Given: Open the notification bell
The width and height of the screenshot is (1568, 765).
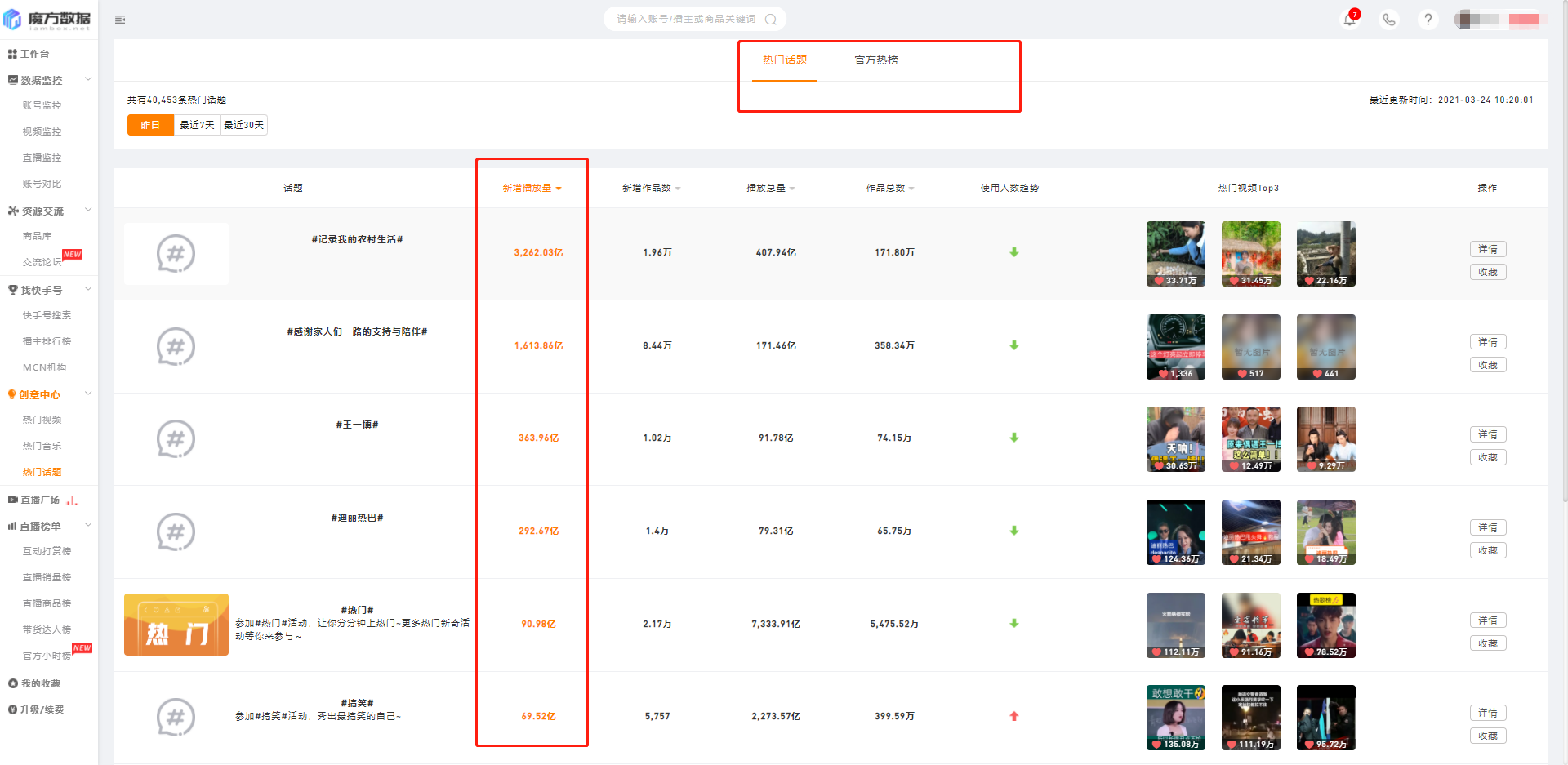Looking at the screenshot, I should click(1349, 20).
